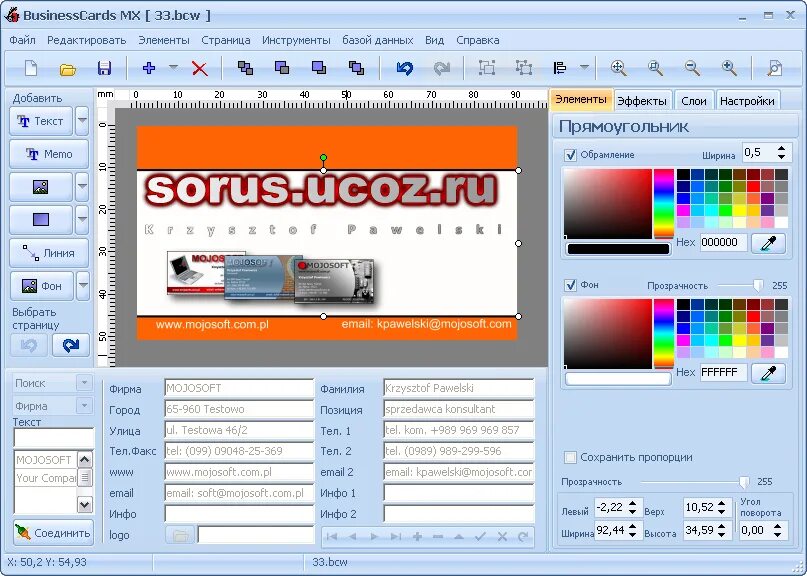Click the Фамилия field Krzysztof Pawelski
Viewport: 807px width, 576px height.
click(x=459, y=388)
